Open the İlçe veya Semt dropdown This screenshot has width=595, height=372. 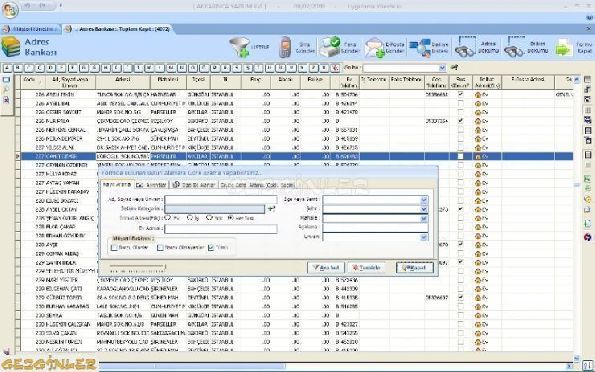(424, 200)
